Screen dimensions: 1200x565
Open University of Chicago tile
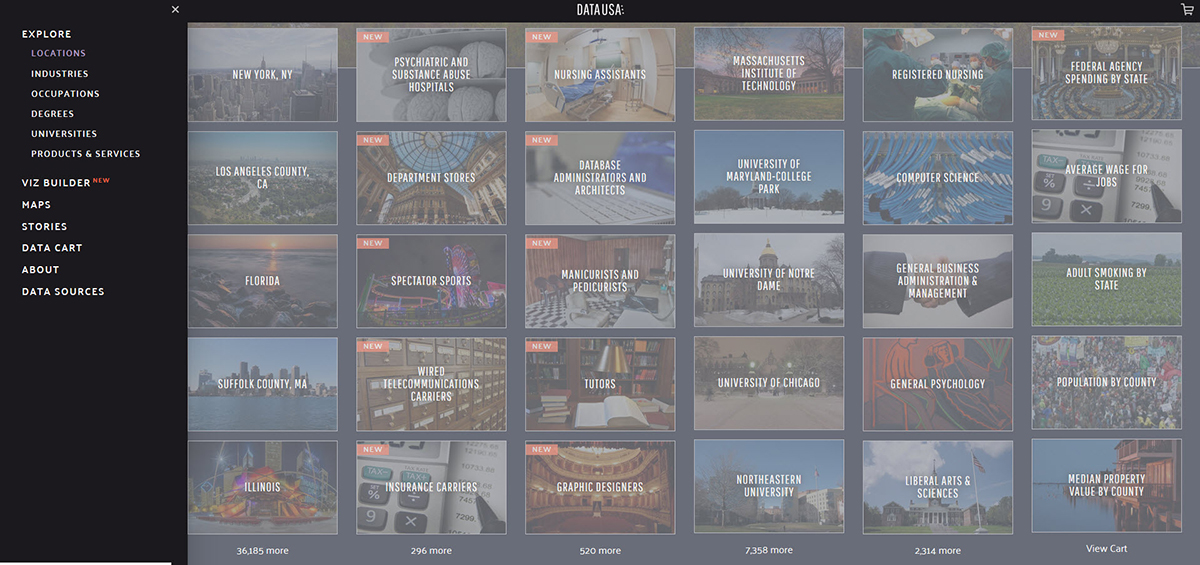[x=769, y=384]
